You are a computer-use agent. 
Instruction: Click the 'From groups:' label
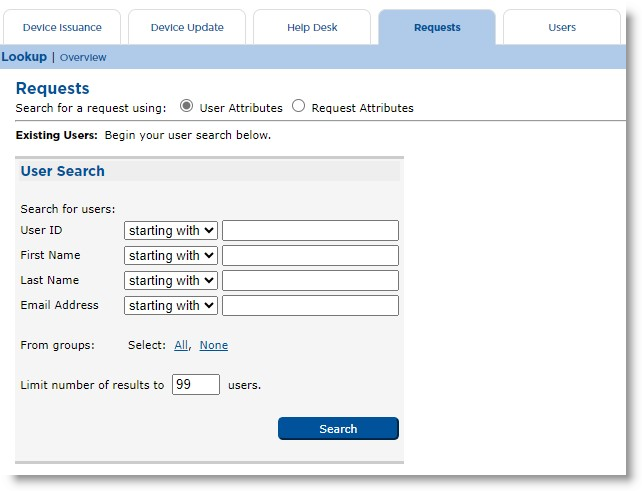pyautogui.click(x=57, y=345)
